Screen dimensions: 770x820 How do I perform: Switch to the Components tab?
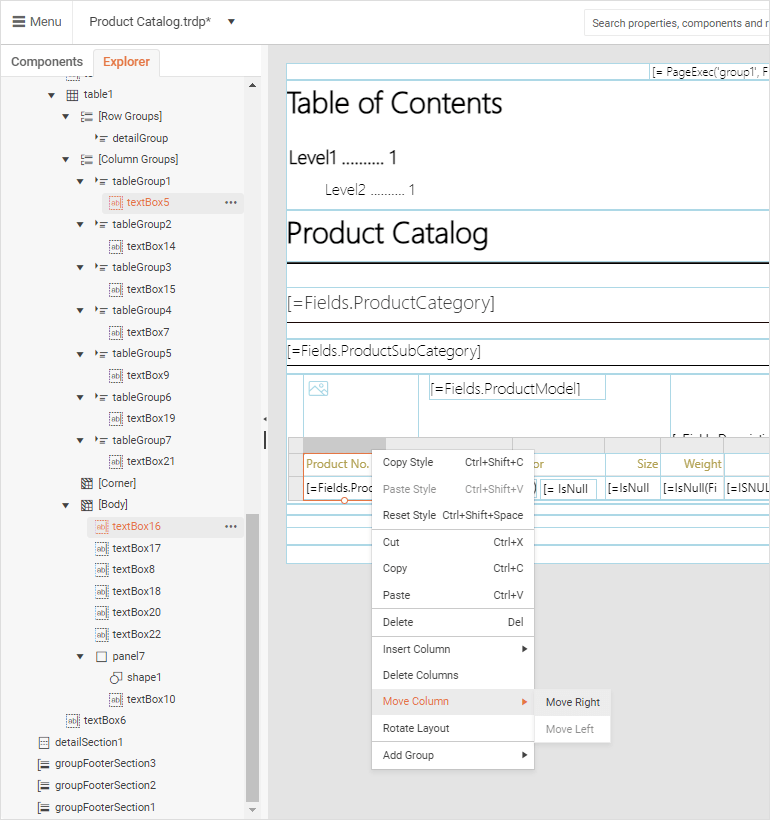[x=47, y=62]
